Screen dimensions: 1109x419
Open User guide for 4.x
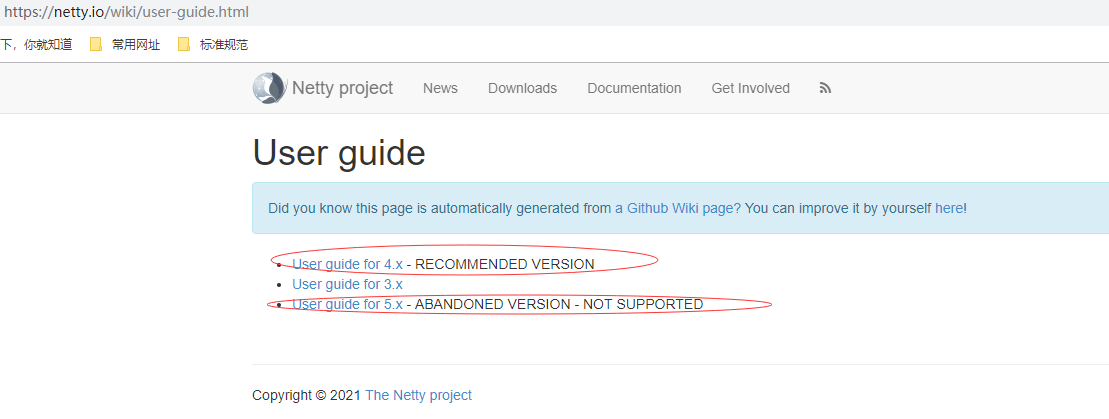pyautogui.click(x=347, y=264)
